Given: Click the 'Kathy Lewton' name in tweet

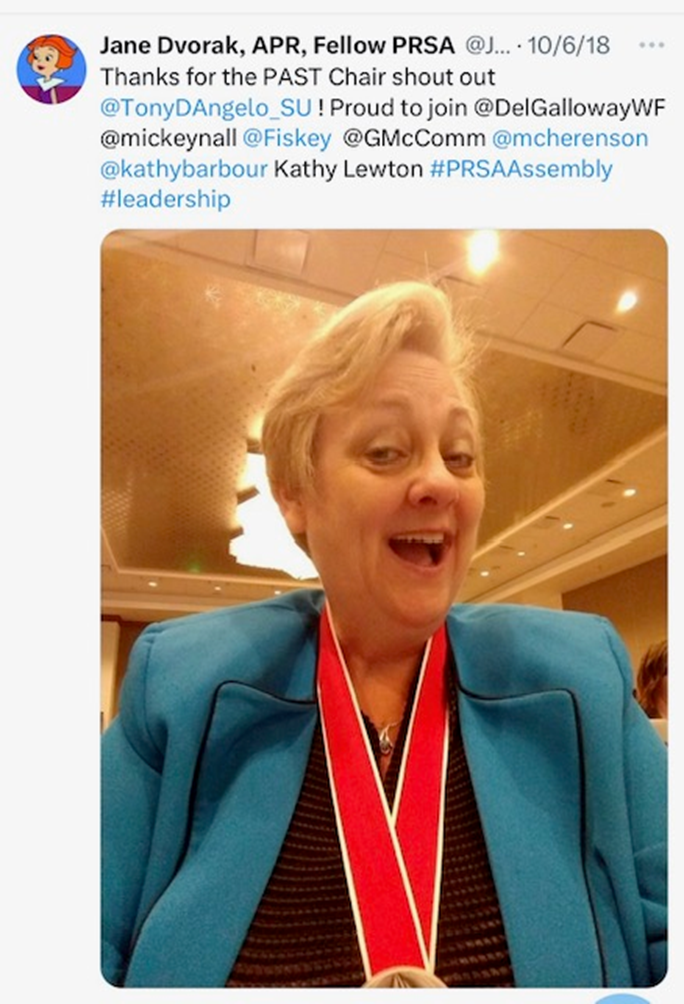Looking at the screenshot, I should tap(348, 169).
